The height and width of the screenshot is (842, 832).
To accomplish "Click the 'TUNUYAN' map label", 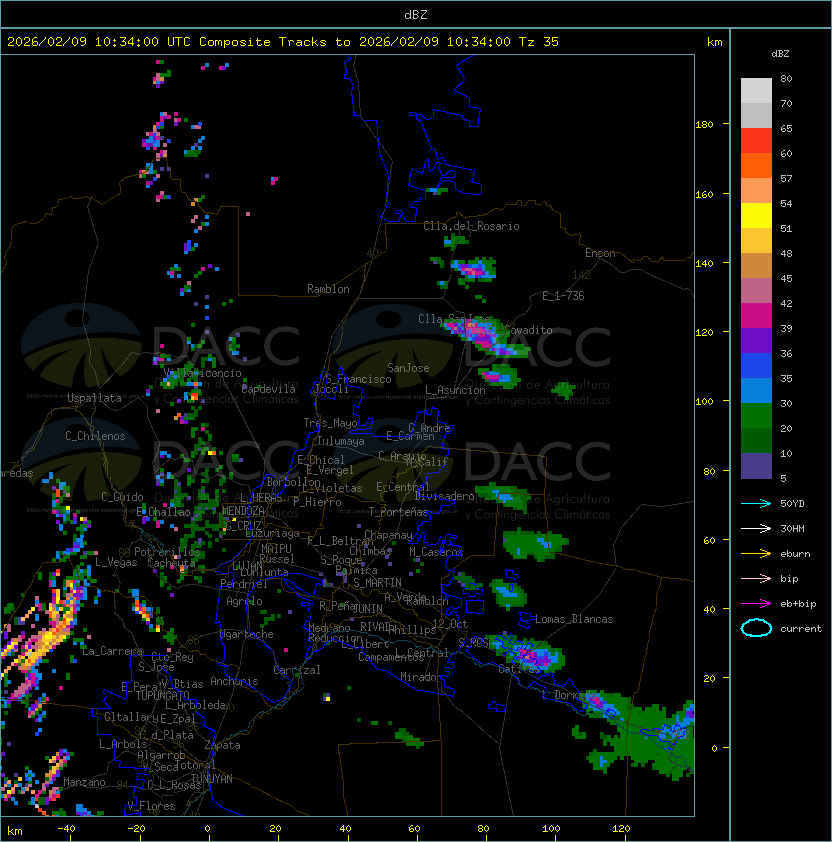I will (x=212, y=779).
